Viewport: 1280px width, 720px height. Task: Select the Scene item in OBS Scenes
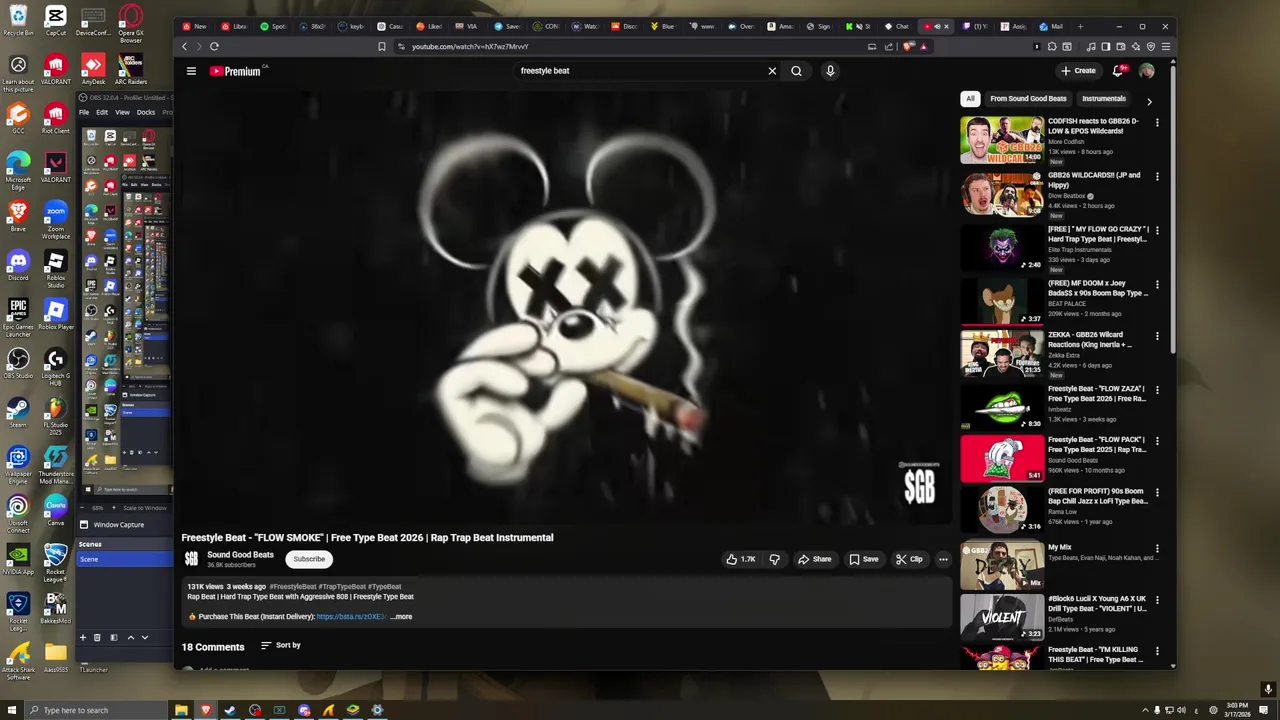(x=125, y=559)
